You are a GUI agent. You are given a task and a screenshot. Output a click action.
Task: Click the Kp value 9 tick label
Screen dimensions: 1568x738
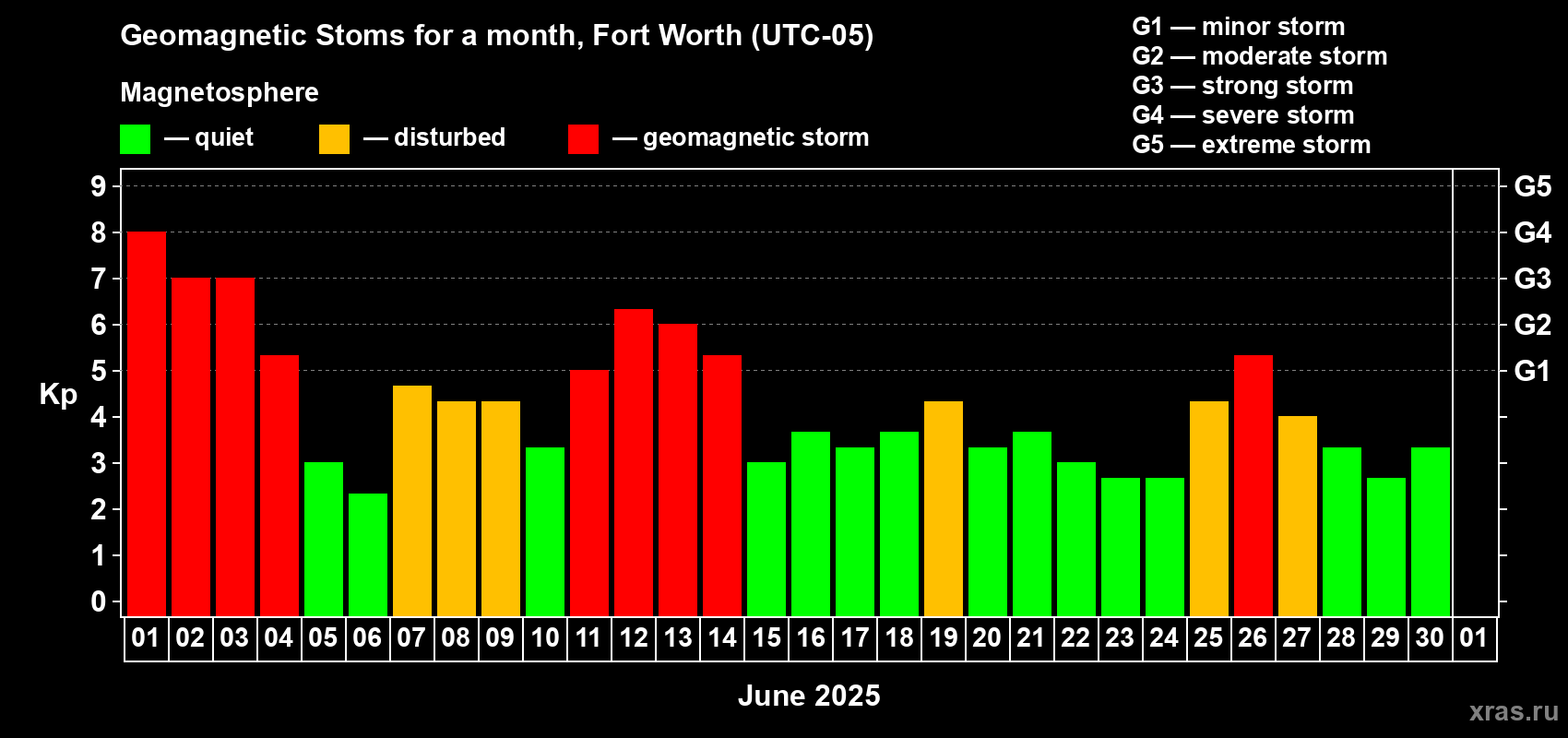[99, 186]
